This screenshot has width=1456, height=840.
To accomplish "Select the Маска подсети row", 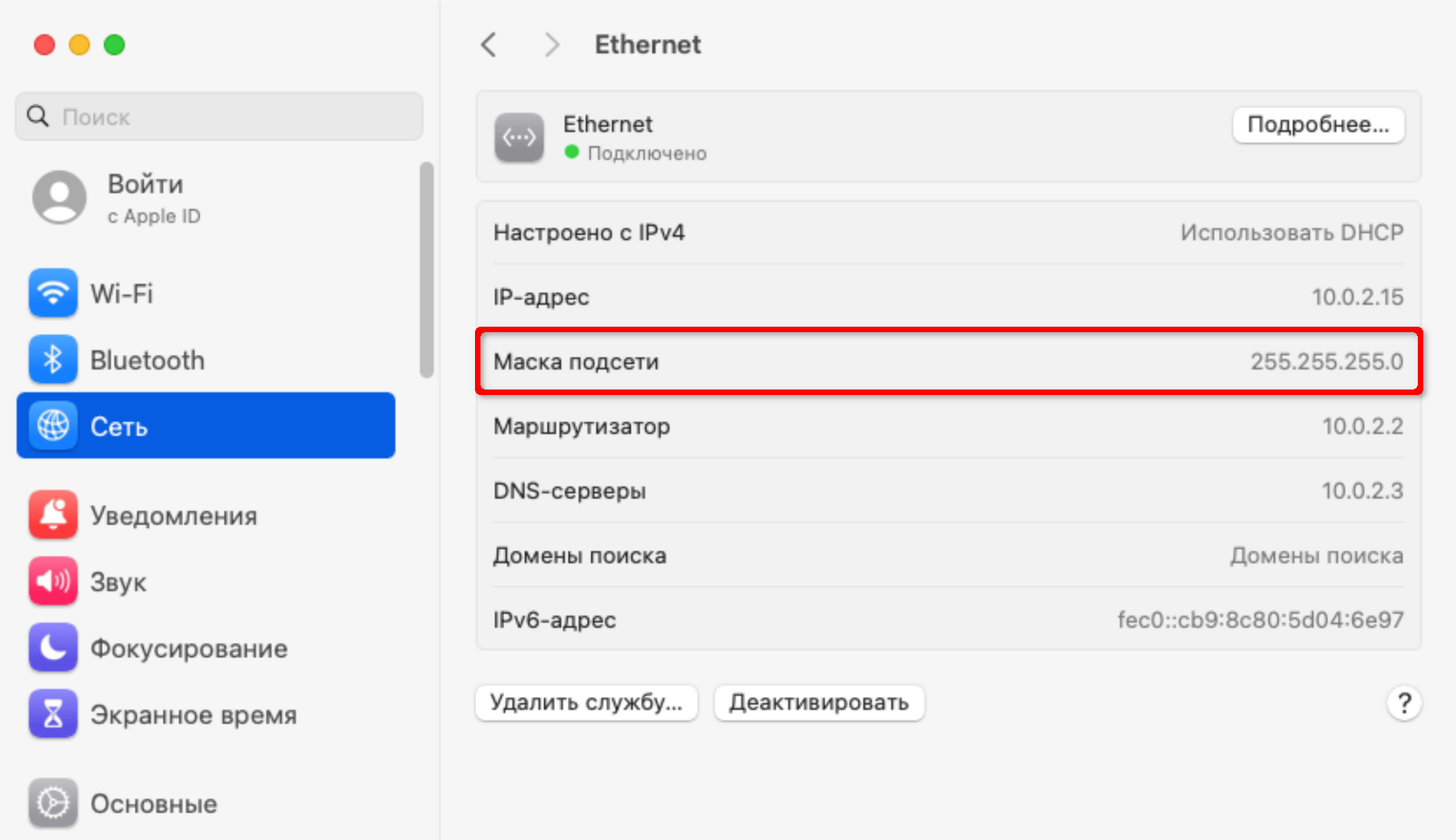I will (948, 361).
